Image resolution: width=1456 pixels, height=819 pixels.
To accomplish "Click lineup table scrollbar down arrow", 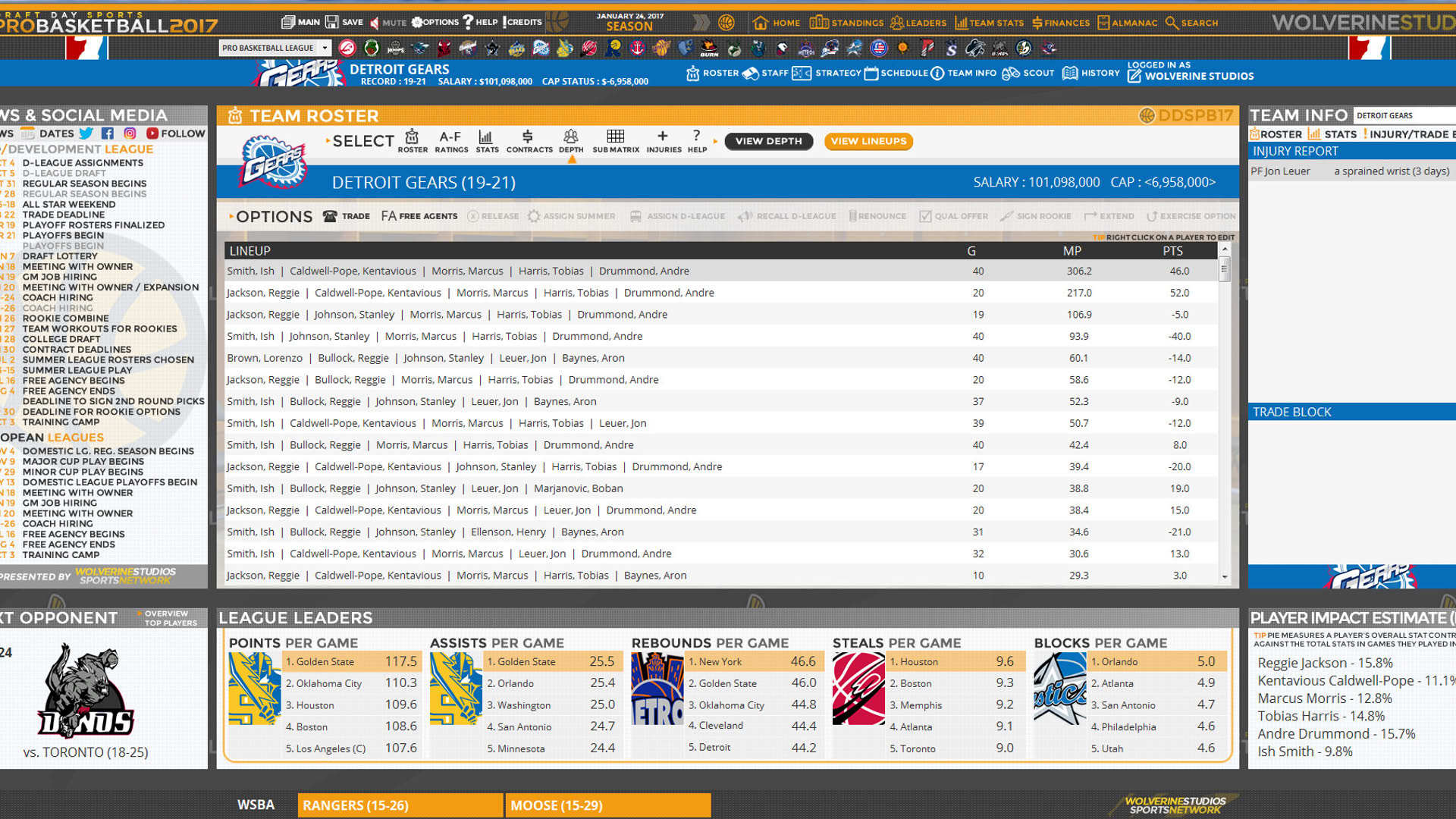I will (1225, 577).
